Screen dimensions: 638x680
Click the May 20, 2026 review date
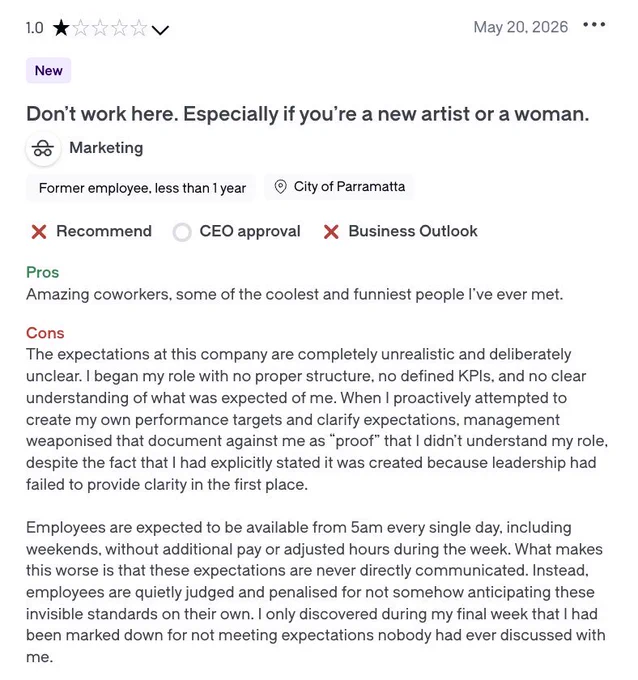[520, 27]
